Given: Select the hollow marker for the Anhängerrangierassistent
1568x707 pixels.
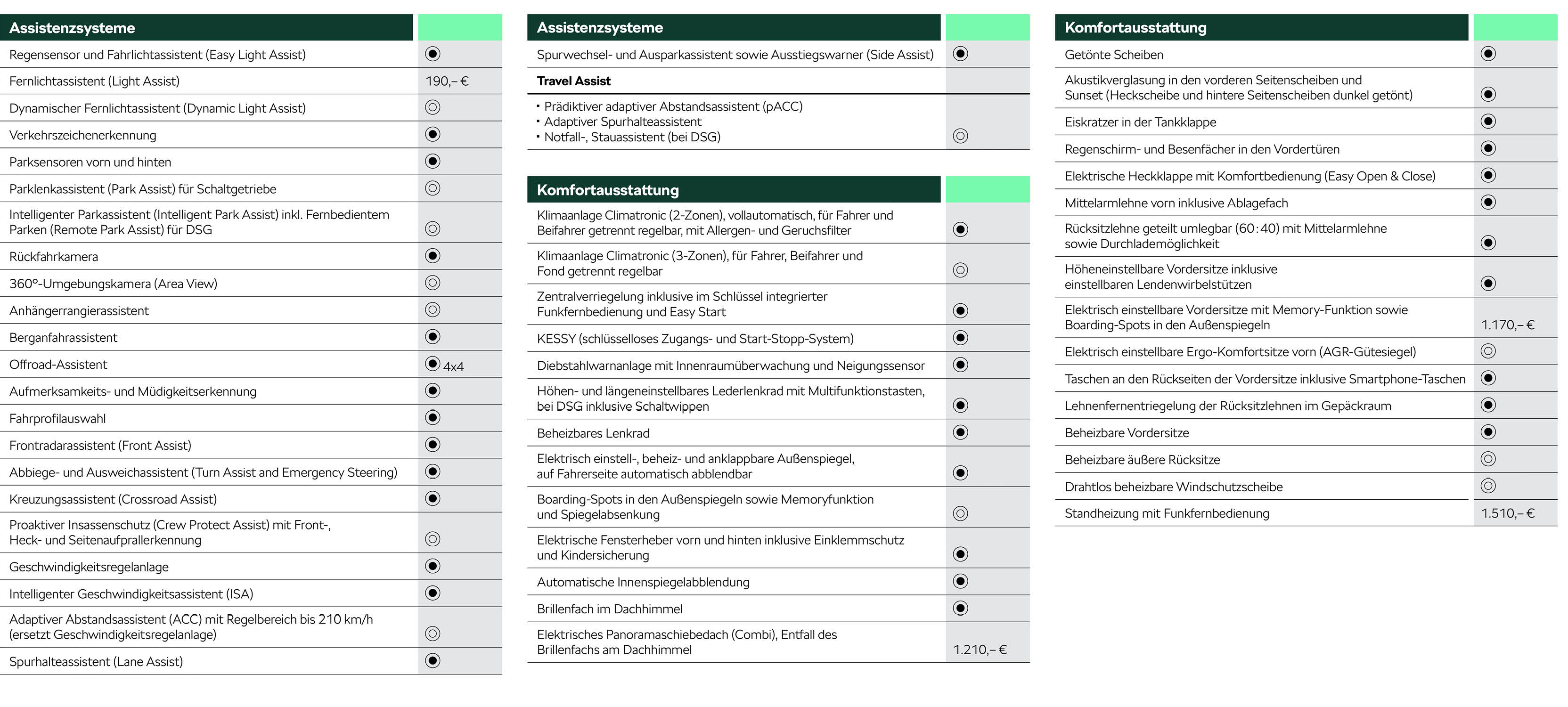Looking at the screenshot, I should [432, 309].
